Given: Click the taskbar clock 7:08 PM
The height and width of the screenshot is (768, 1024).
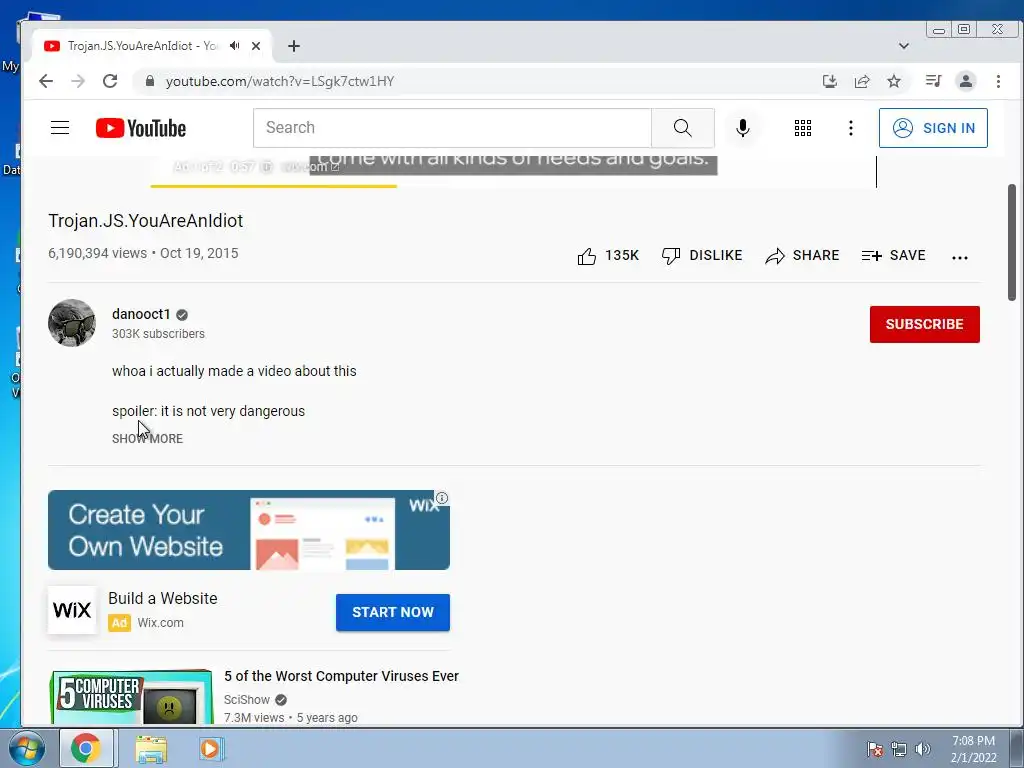Looking at the screenshot, I should click(973, 741).
